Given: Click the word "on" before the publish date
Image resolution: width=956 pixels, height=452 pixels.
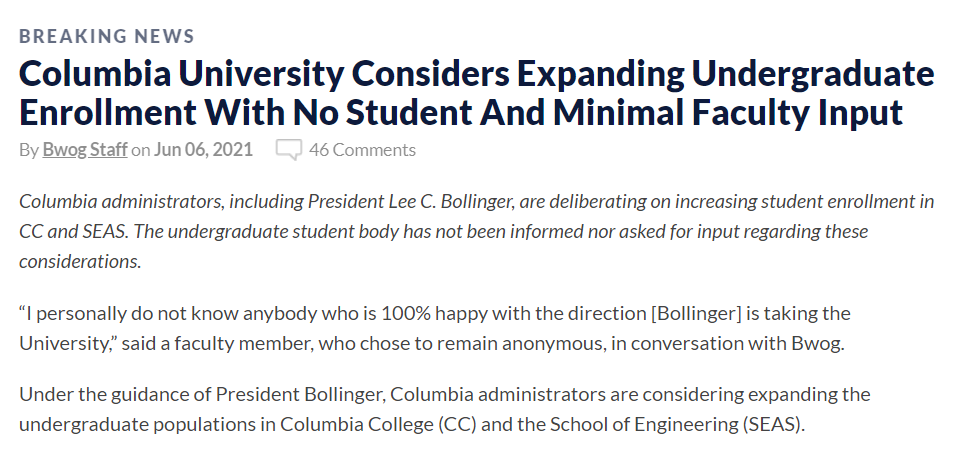Looking at the screenshot, I should pos(141,150).
